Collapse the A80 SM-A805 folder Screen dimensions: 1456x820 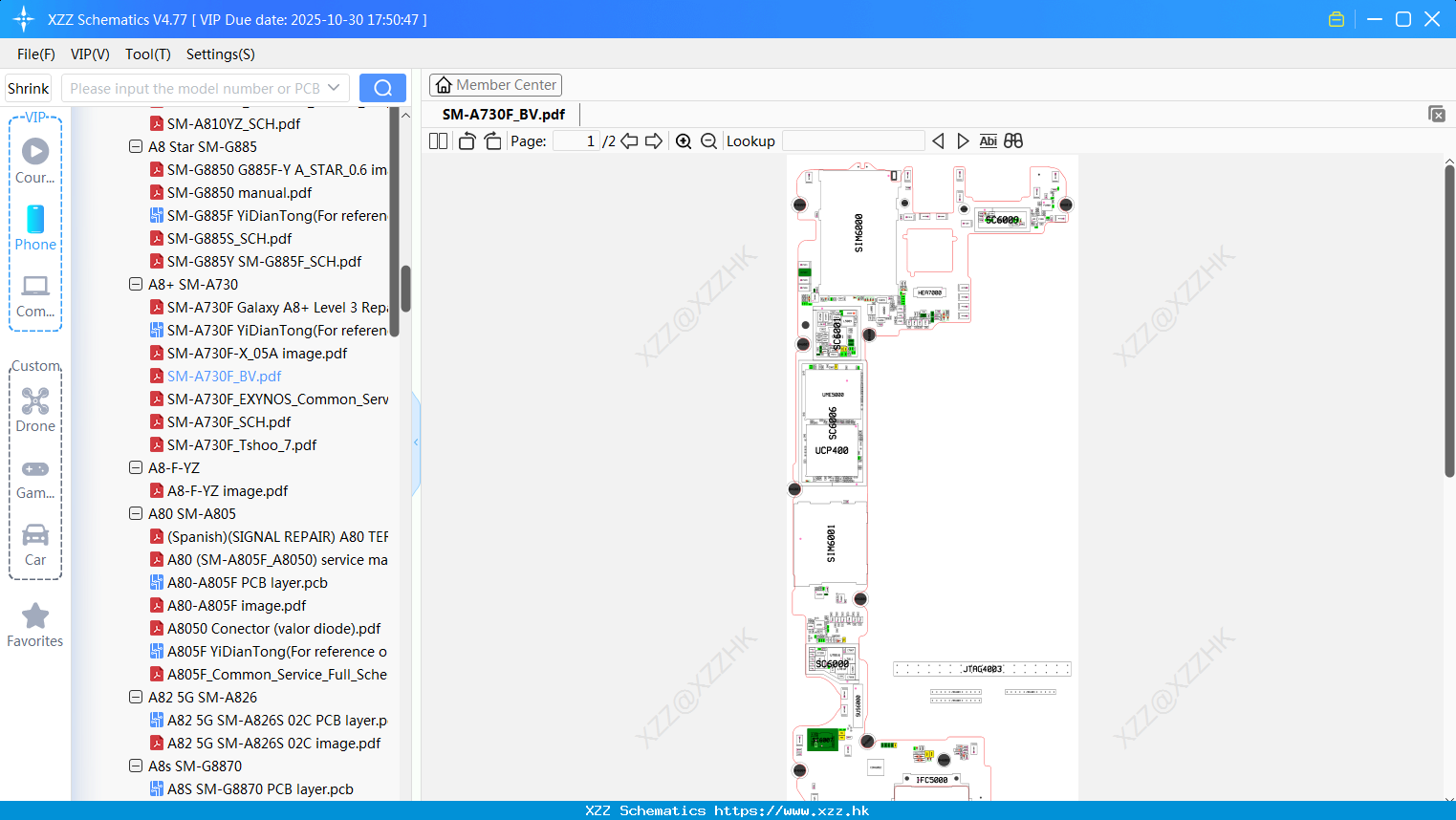point(136,513)
